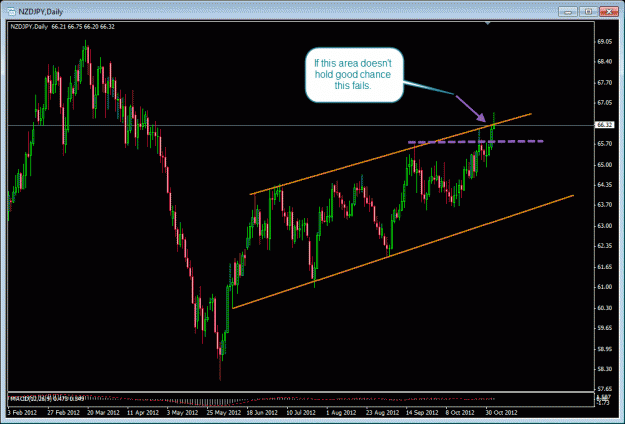
Task: Click the 18 Jun 2012 date label
Action: point(262,413)
